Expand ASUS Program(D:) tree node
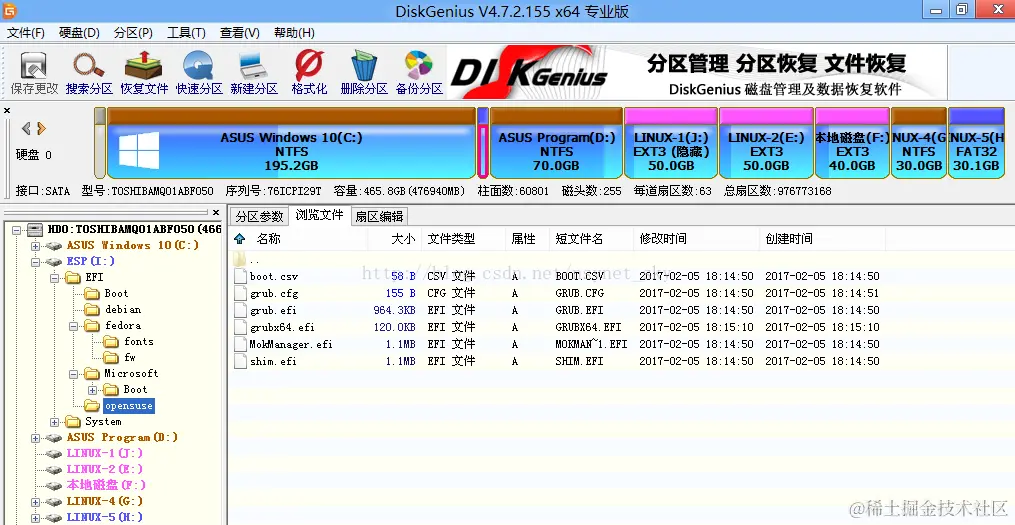The width and height of the screenshot is (1015, 525). tap(36, 438)
